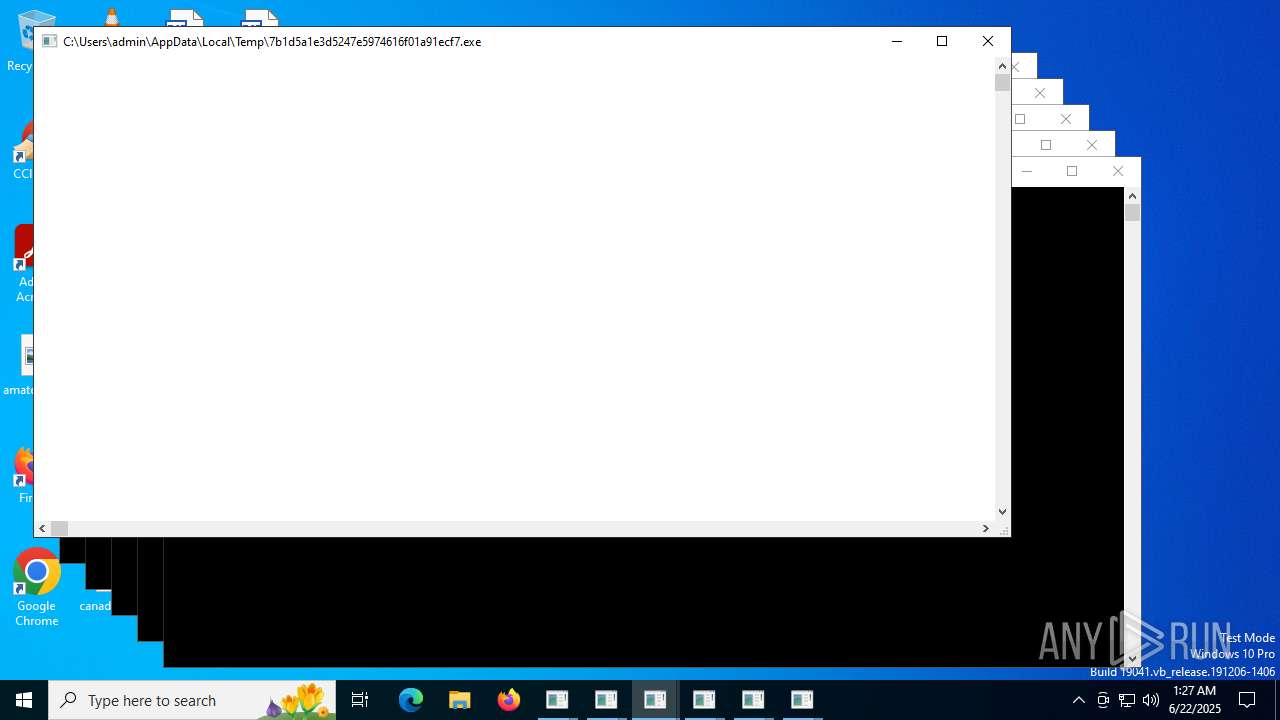Open the VLC media player desktop icon
Image resolution: width=1280 pixels, height=720 pixels.
coord(112,17)
